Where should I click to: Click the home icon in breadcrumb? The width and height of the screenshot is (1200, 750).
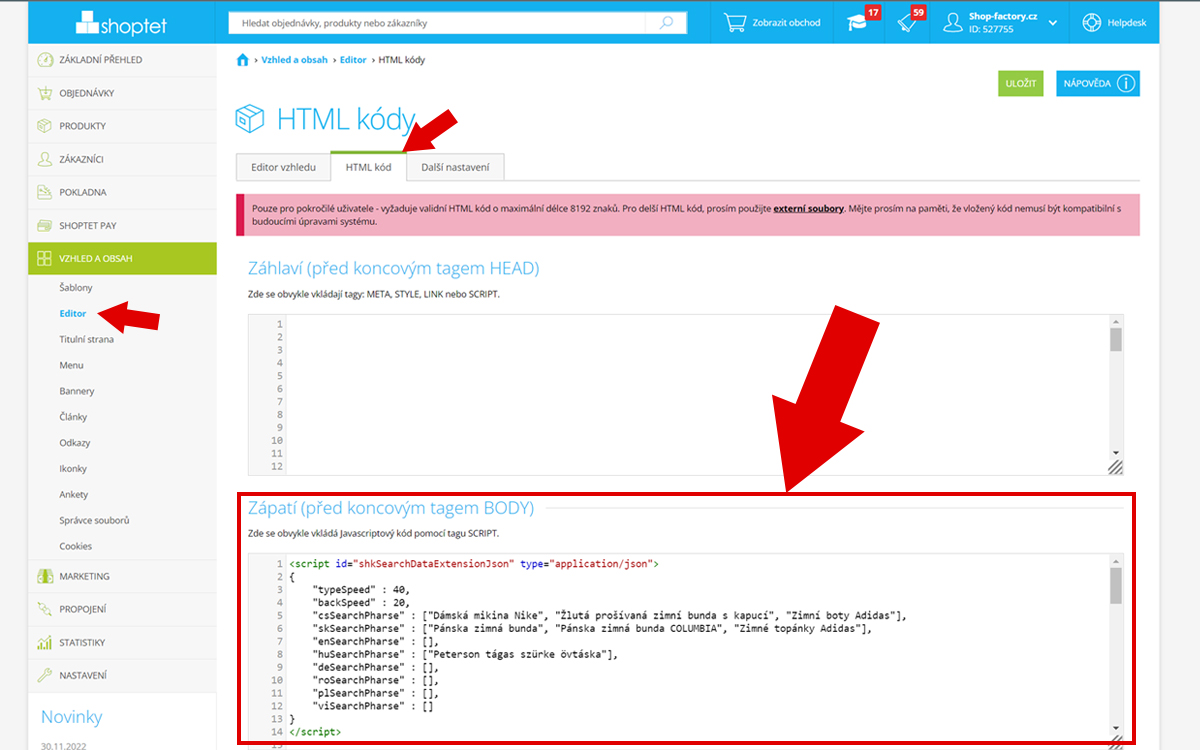pyautogui.click(x=242, y=60)
